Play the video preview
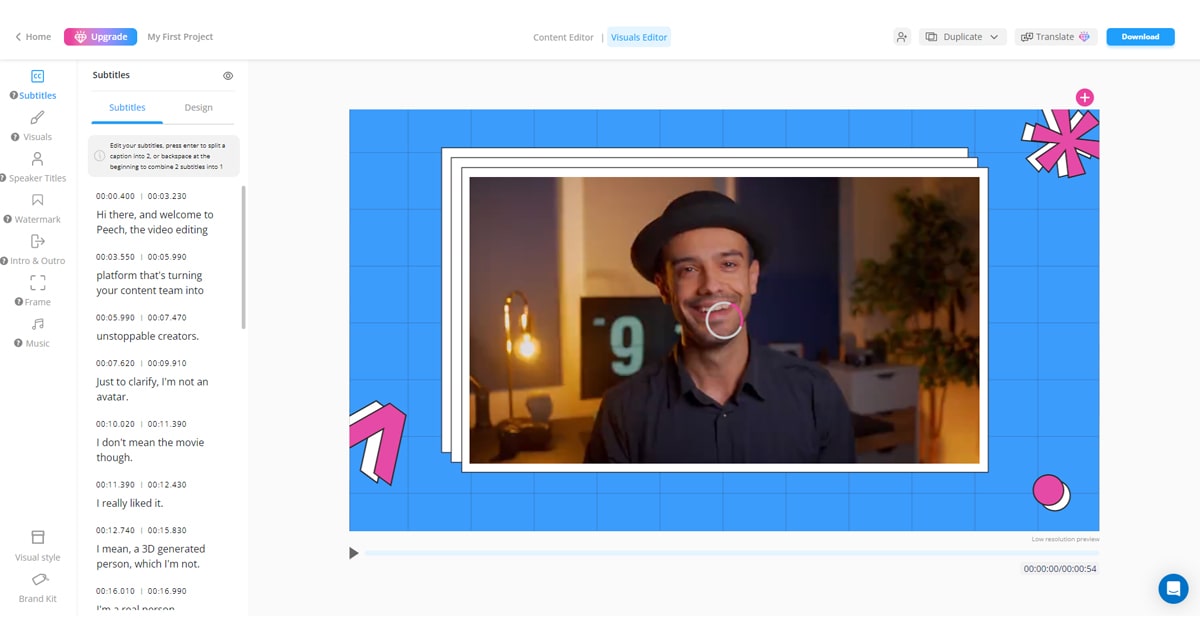Image resolution: width=1200 pixels, height=630 pixels. coord(353,553)
